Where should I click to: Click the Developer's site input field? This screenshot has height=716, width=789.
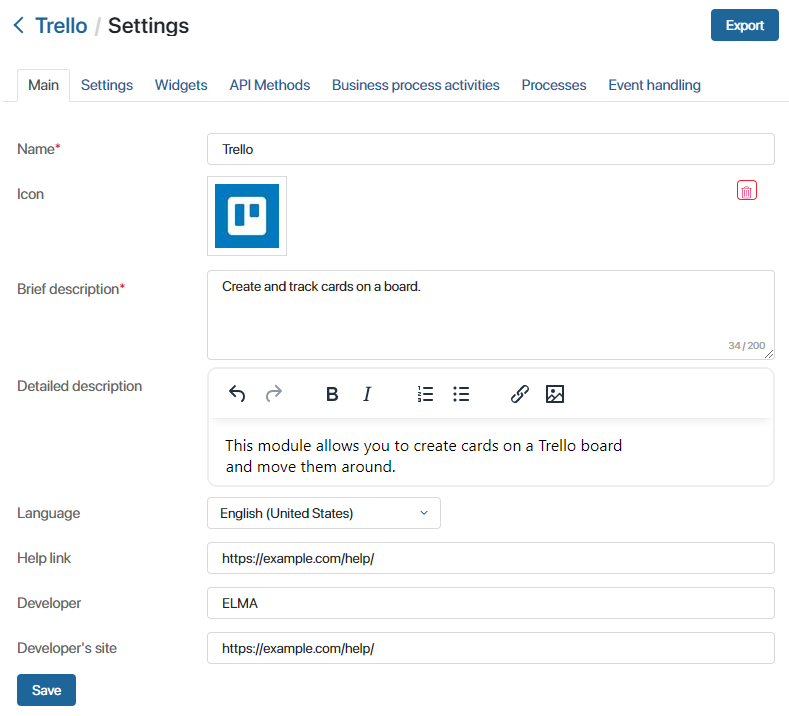tap(491, 648)
